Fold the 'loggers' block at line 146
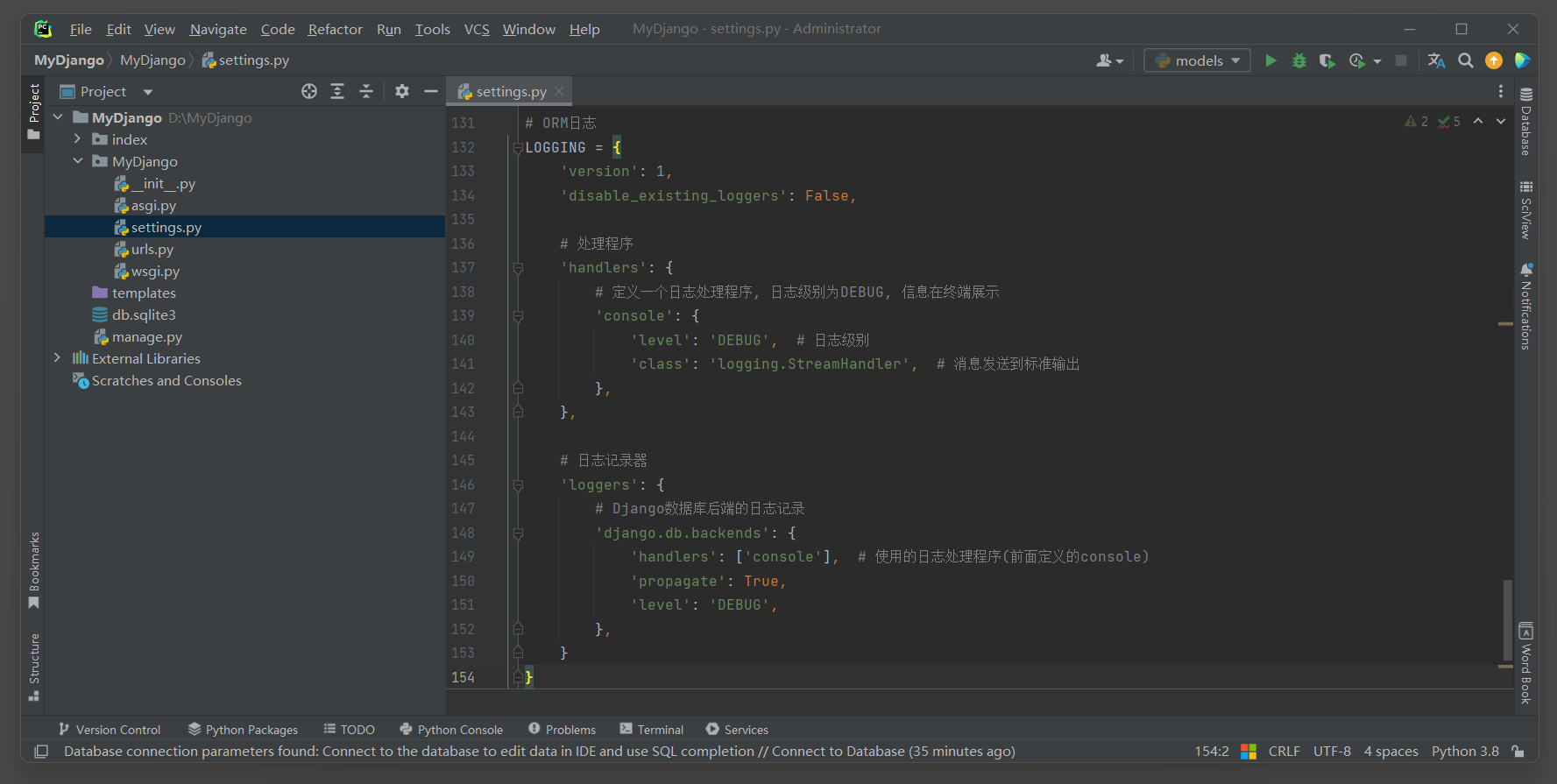The width and height of the screenshot is (1557, 784). [x=518, y=485]
